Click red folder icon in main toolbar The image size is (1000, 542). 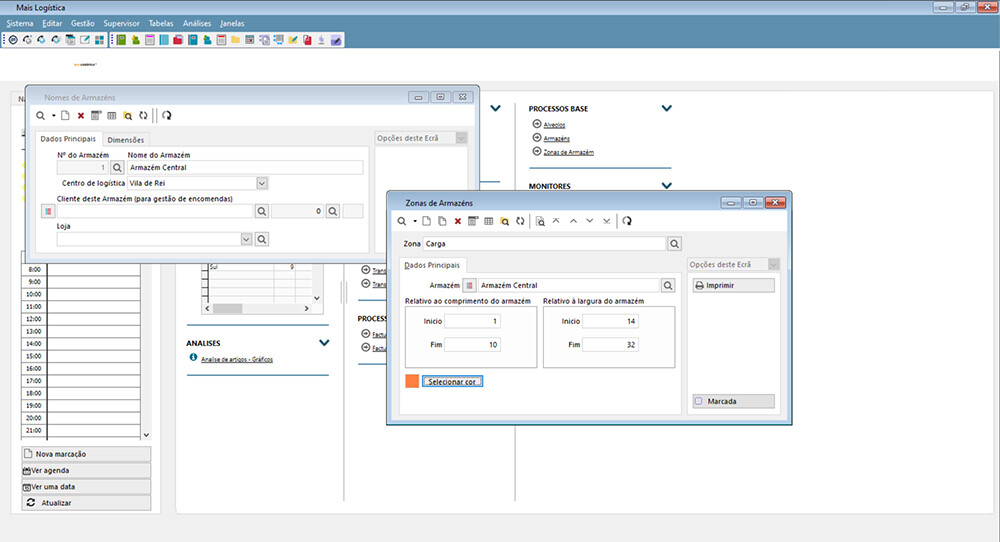point(178,40)
